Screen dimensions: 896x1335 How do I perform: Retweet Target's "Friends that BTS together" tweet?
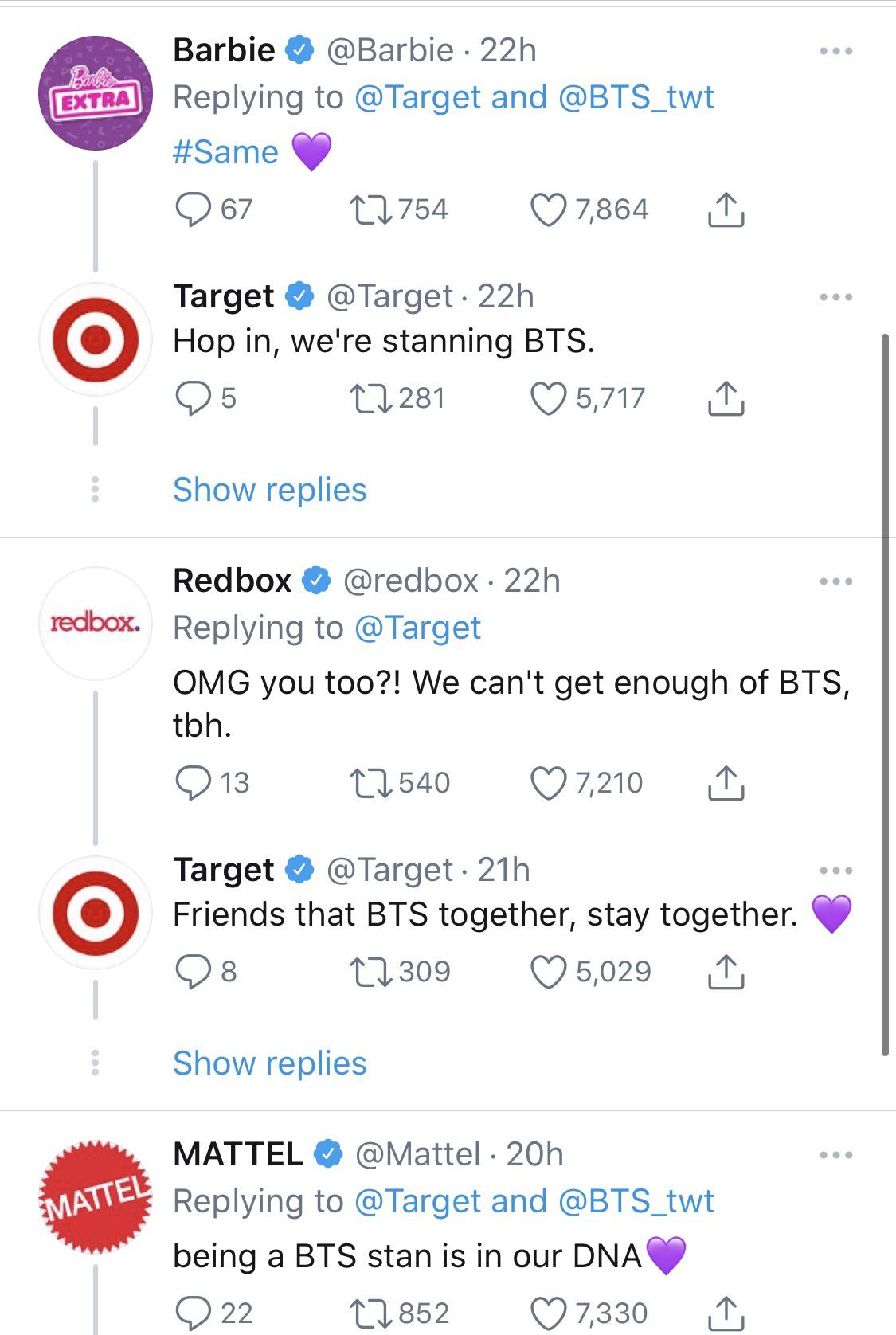coord(370,972)
